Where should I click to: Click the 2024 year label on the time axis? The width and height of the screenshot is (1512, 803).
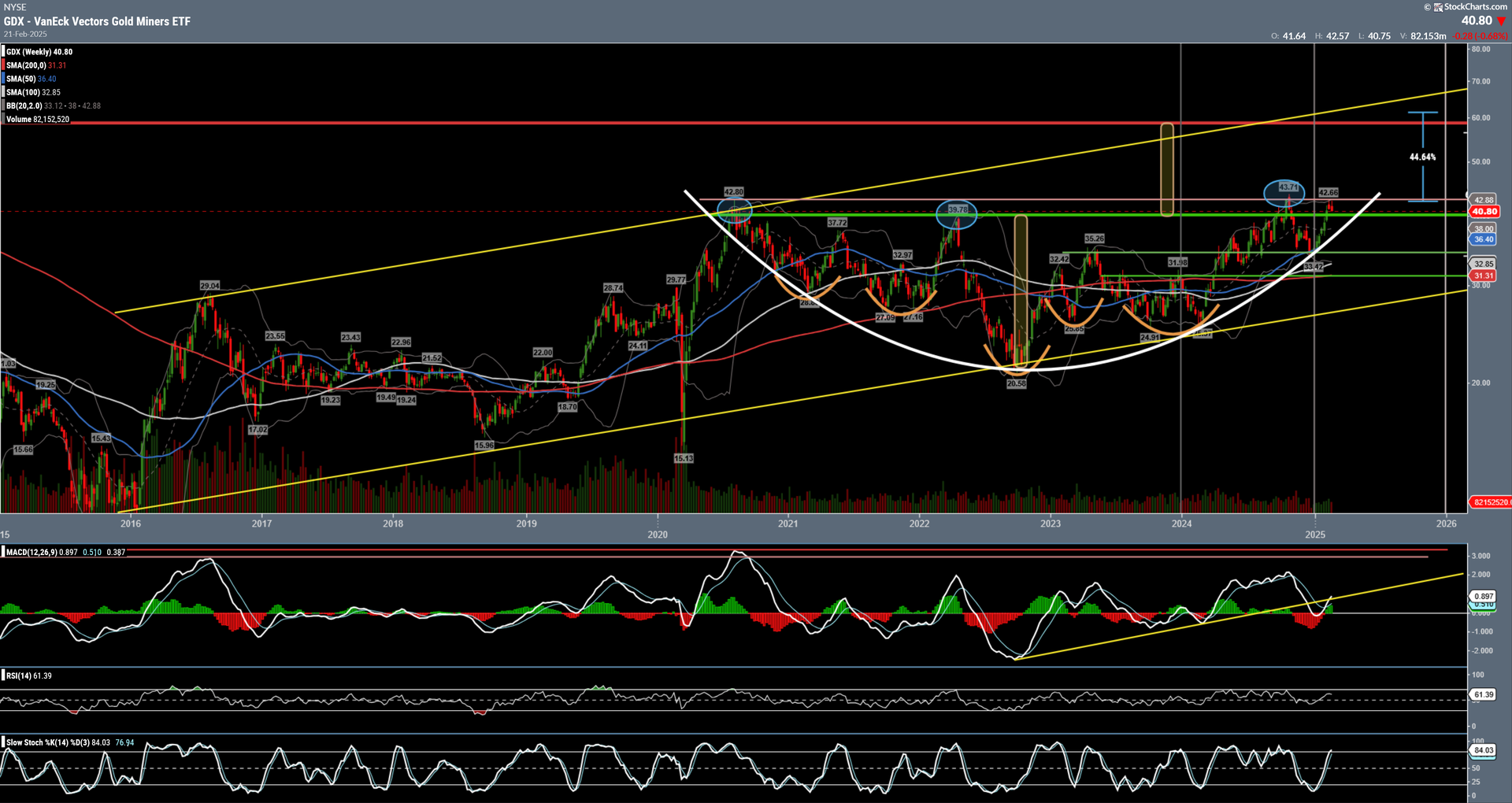(x=1181, y=524)
